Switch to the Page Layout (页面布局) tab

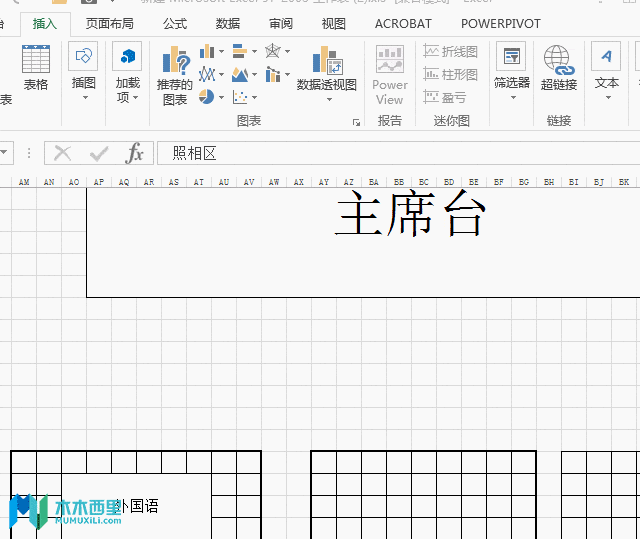point(109,23)
